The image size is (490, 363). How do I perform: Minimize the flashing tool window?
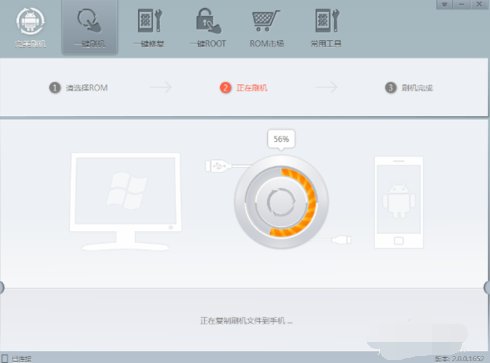tap(462, 4)
